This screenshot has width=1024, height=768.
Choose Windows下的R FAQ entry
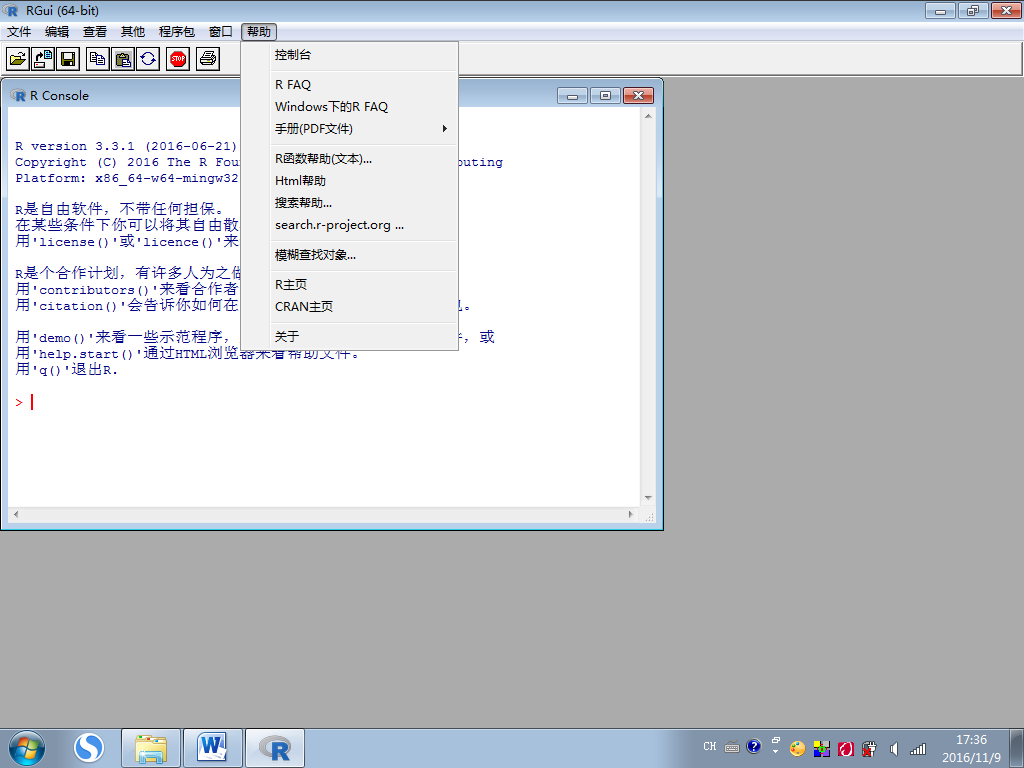[349, 106]
